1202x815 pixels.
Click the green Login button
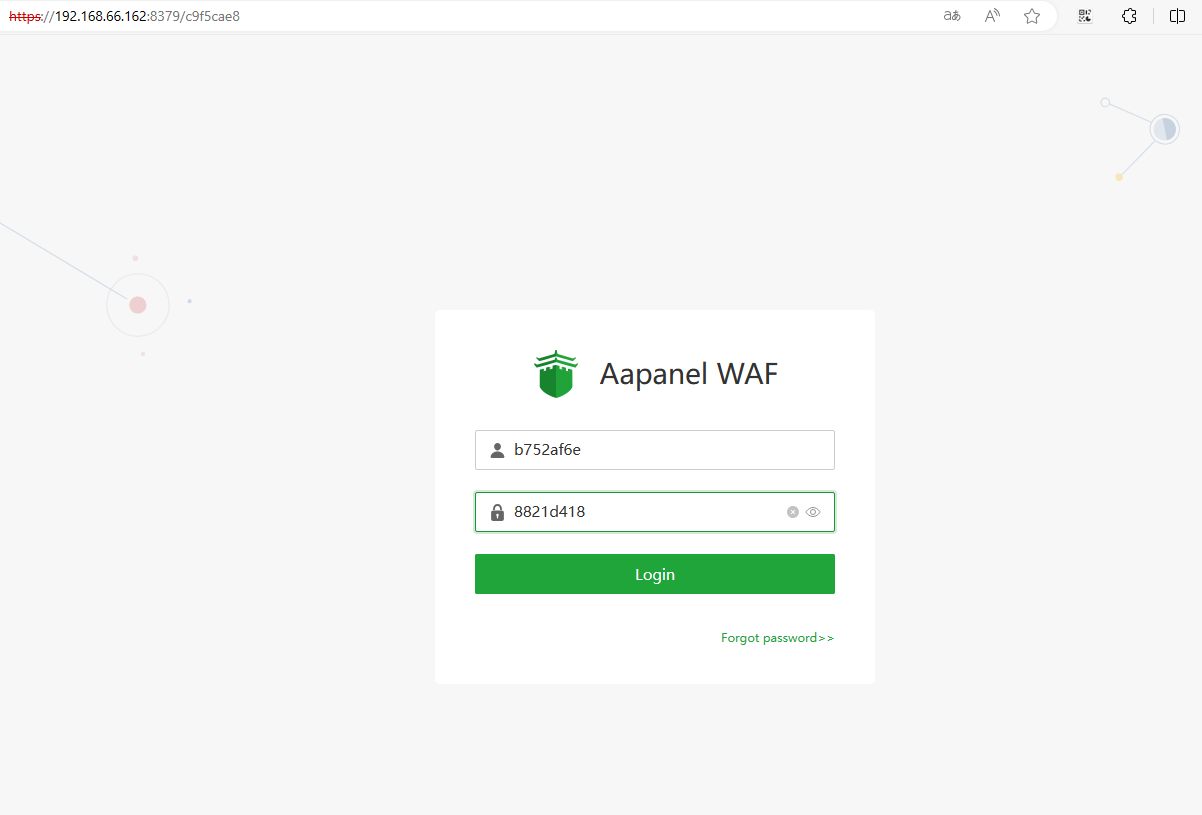pyautogui.click(x=655, y=574)
